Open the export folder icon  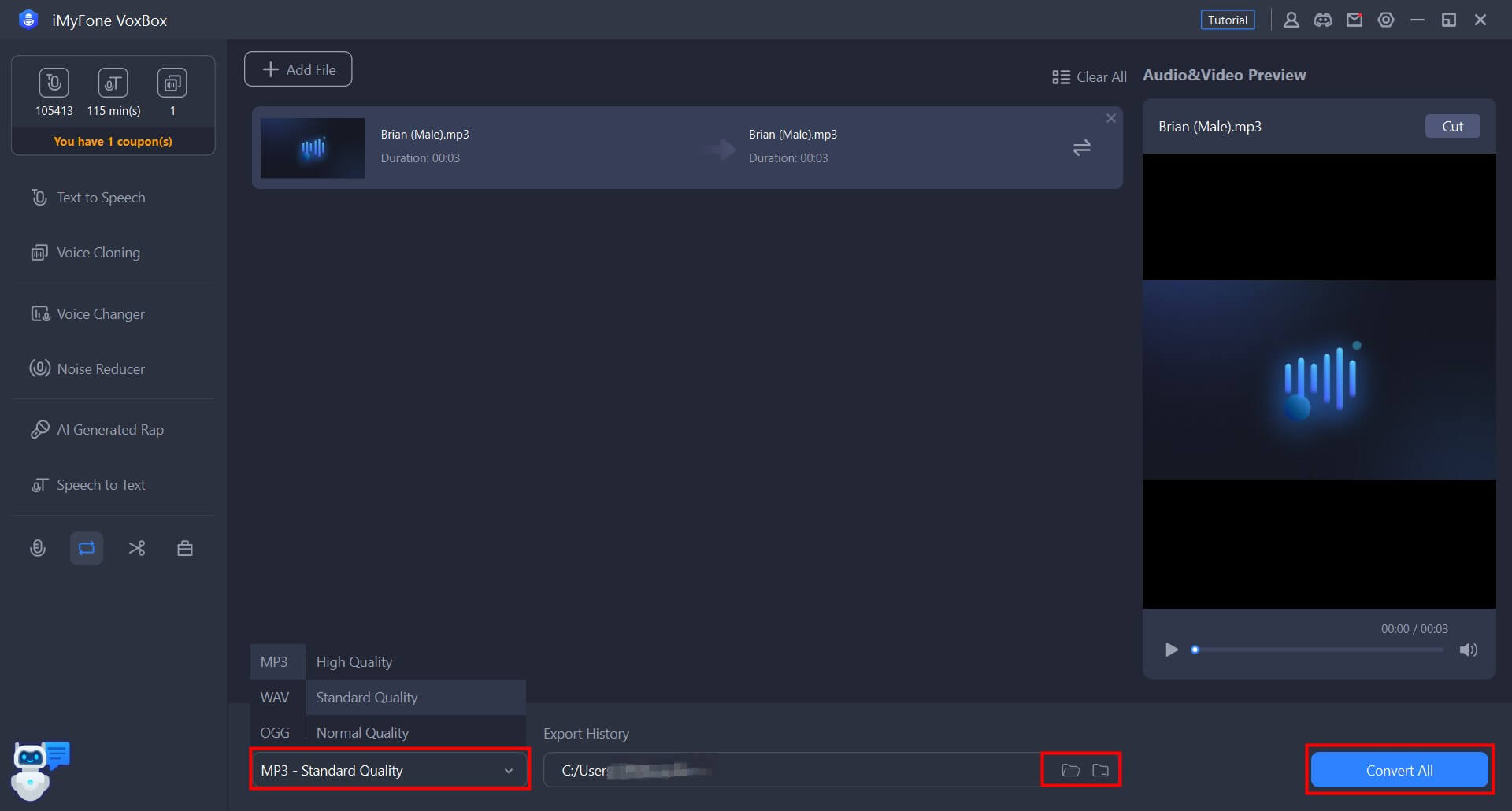(x=1070, y=770)
